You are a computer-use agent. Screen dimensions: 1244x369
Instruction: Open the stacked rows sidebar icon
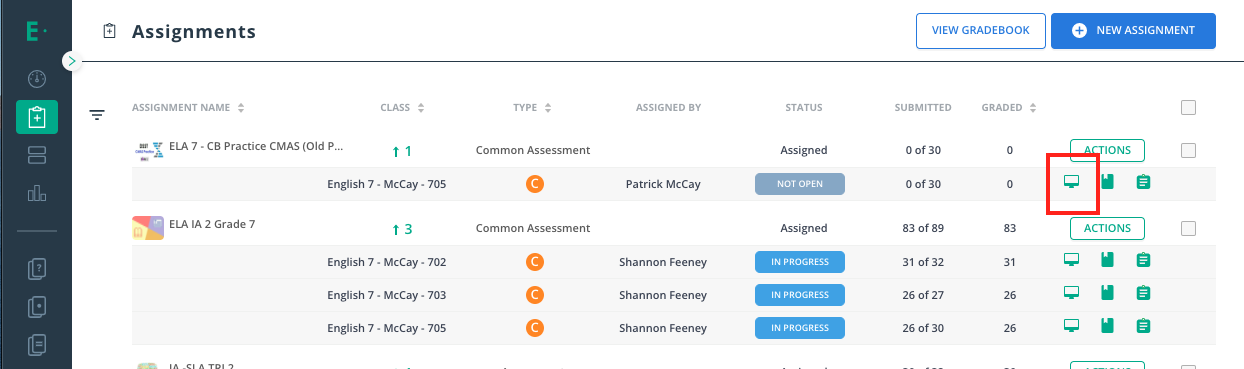tap(36, 155)
